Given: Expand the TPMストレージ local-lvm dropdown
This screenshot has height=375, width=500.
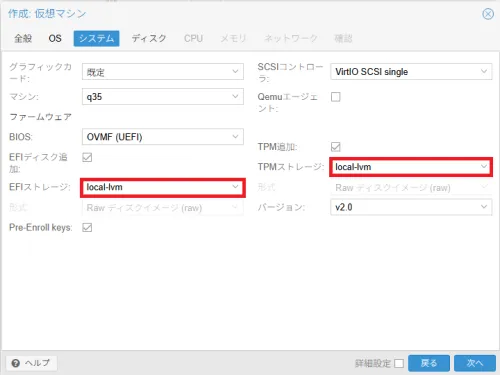Looking at the screenshot, I should (411, 167).
